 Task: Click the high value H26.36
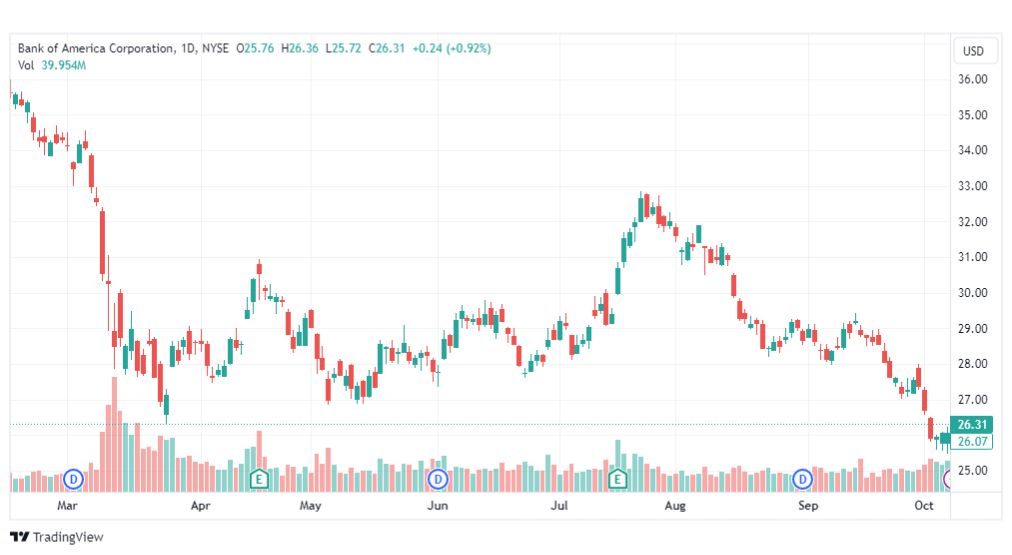pos(299,48)
